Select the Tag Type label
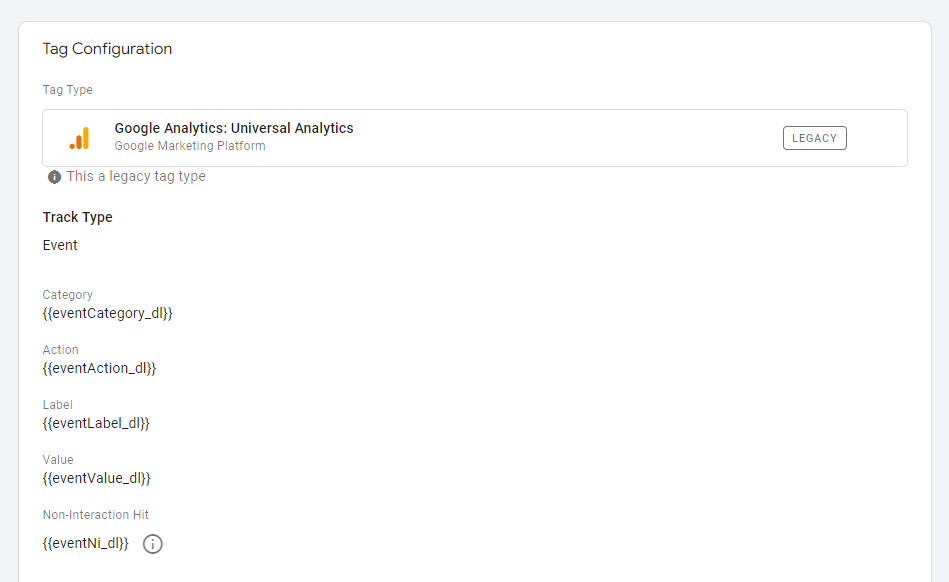949x582 pixels. 67,89
